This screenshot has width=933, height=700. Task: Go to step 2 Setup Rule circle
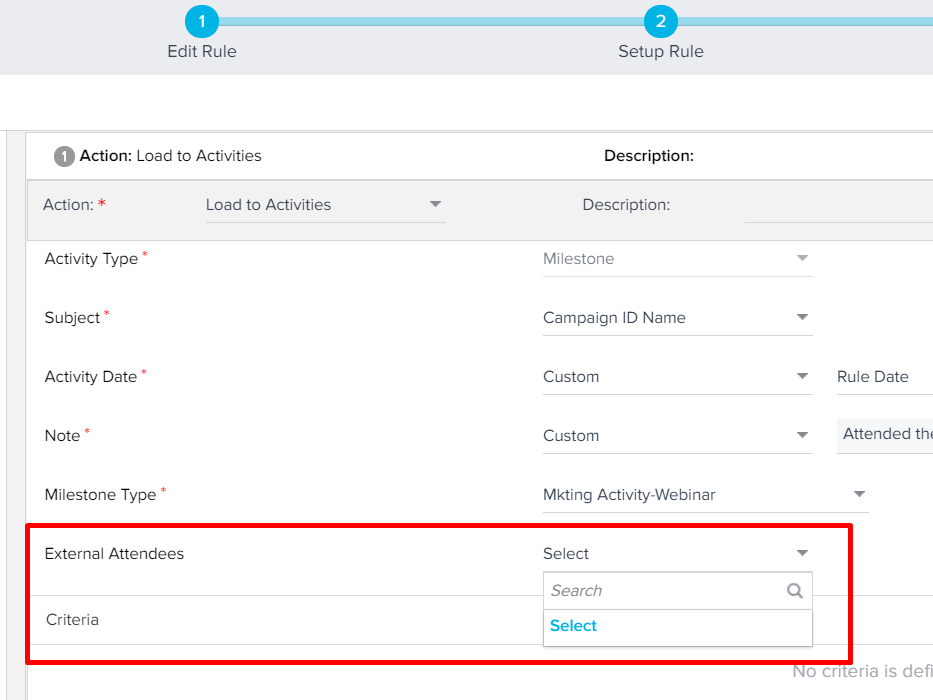coord(660,21)
